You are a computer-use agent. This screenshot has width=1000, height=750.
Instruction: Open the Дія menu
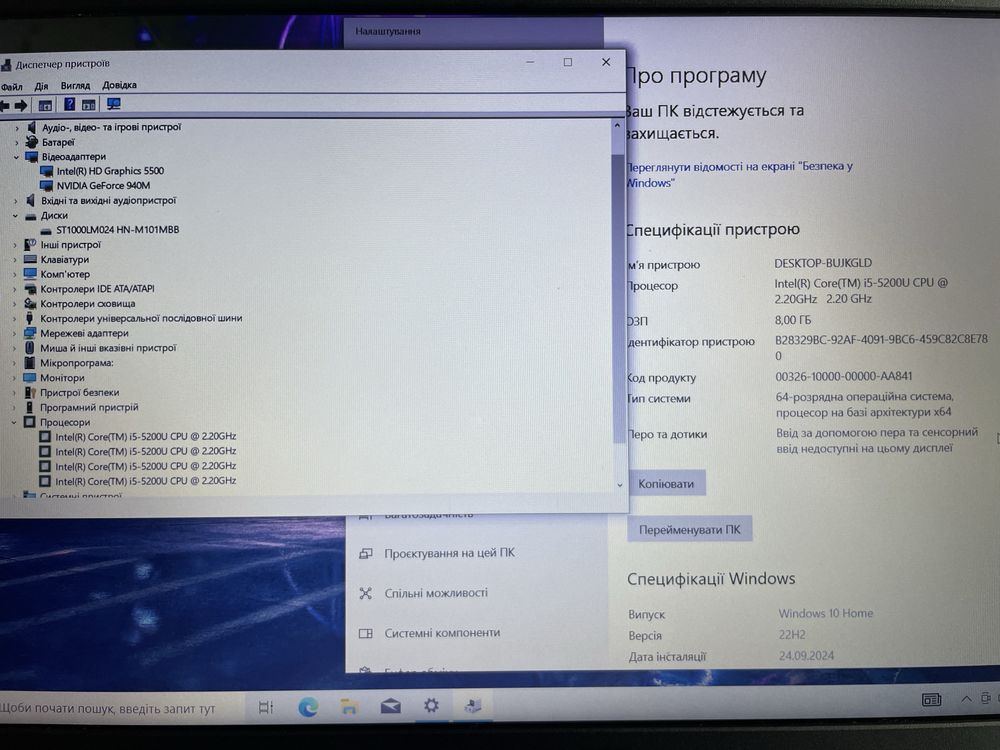click(x=41, y=86)
